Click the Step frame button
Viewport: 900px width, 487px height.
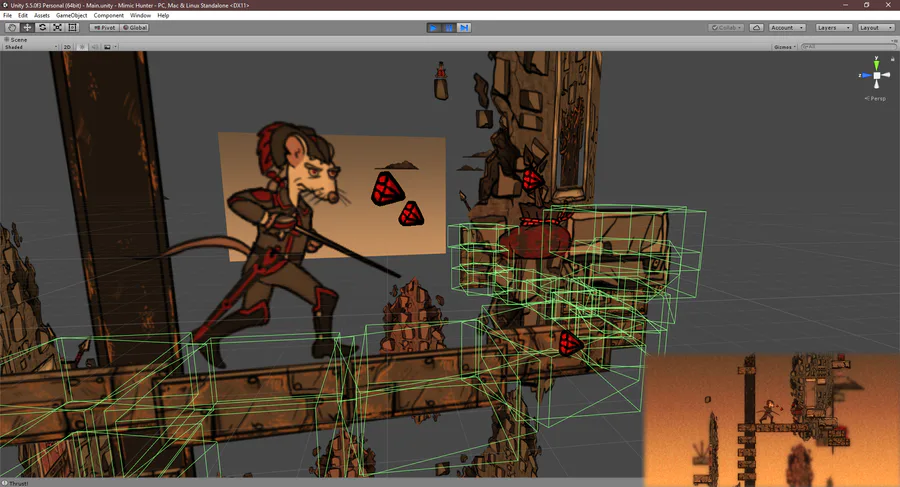coord(464,28)
